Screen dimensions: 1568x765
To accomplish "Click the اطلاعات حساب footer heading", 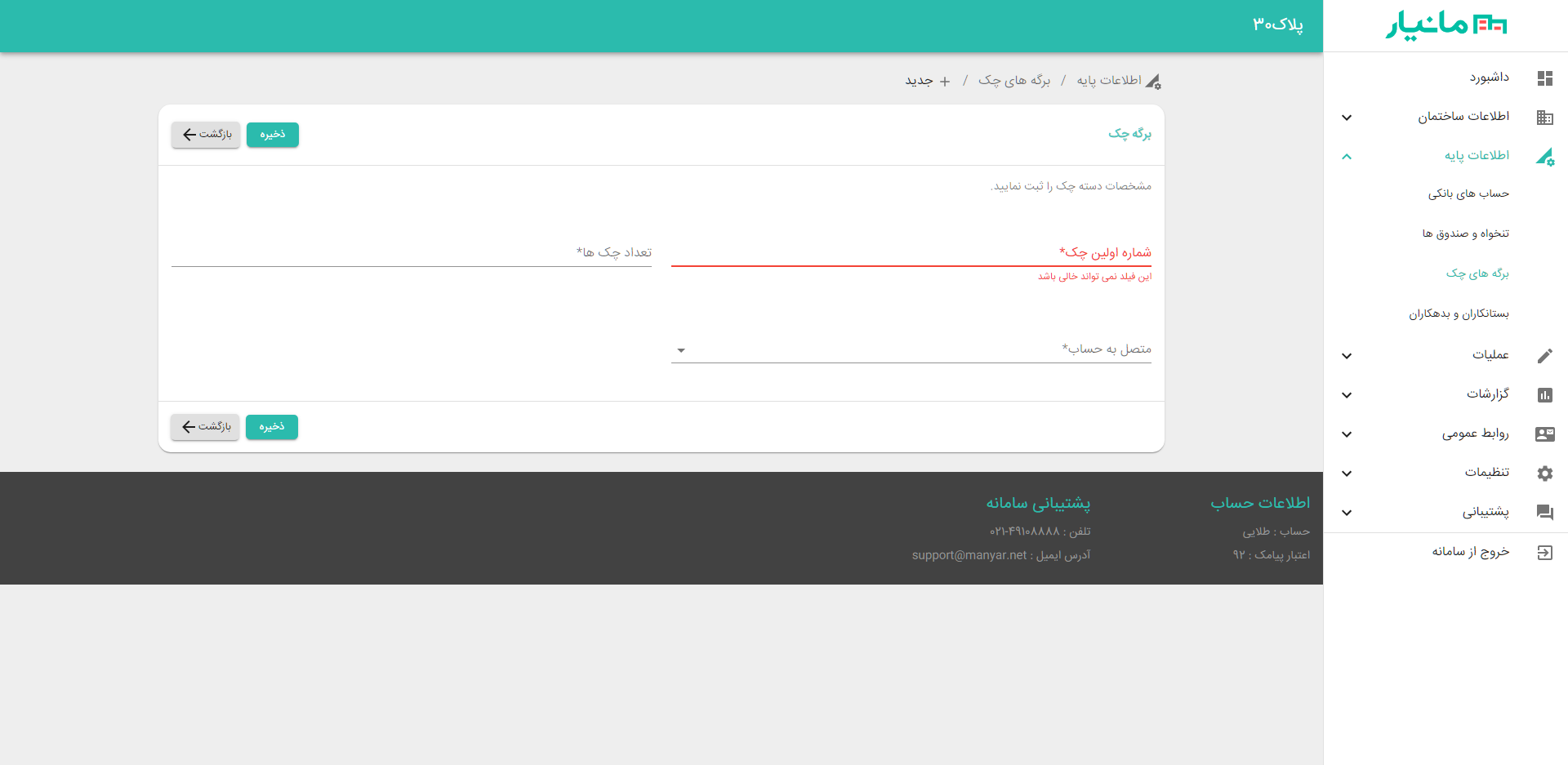I will point(1260,503).
